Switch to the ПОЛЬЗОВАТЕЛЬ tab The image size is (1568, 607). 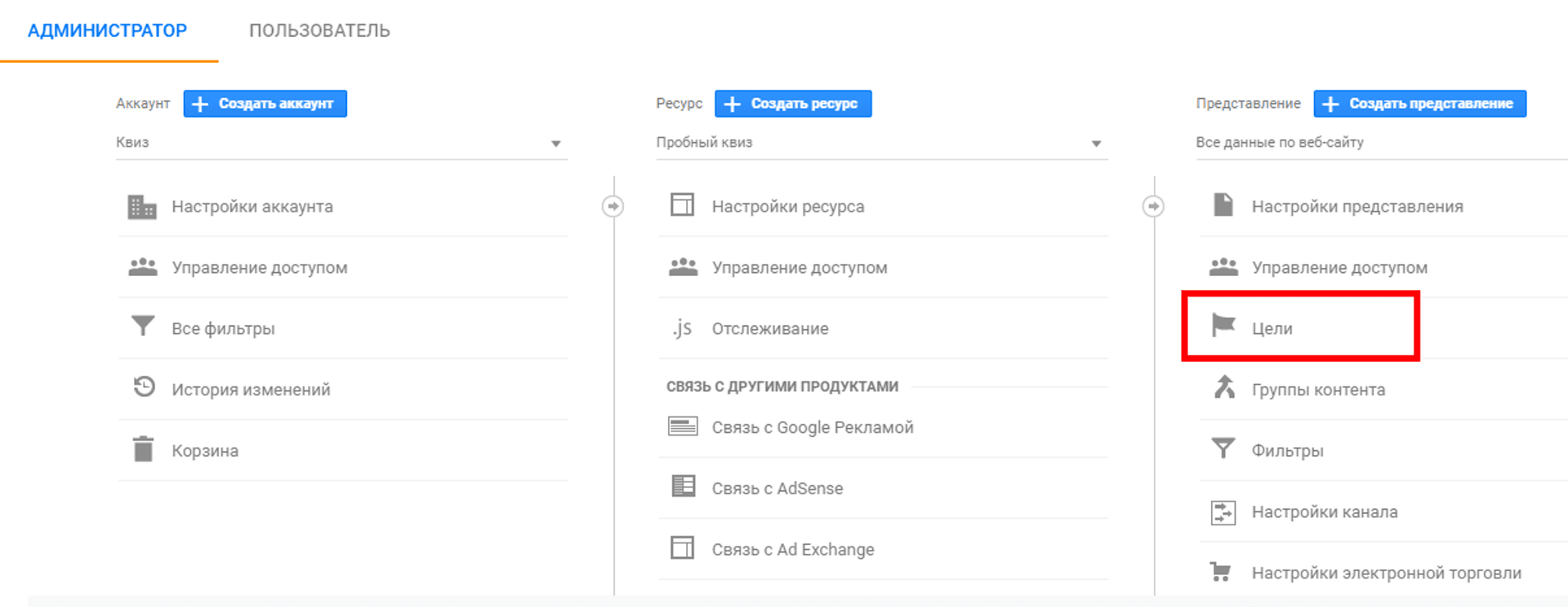[x=319, y=31]
